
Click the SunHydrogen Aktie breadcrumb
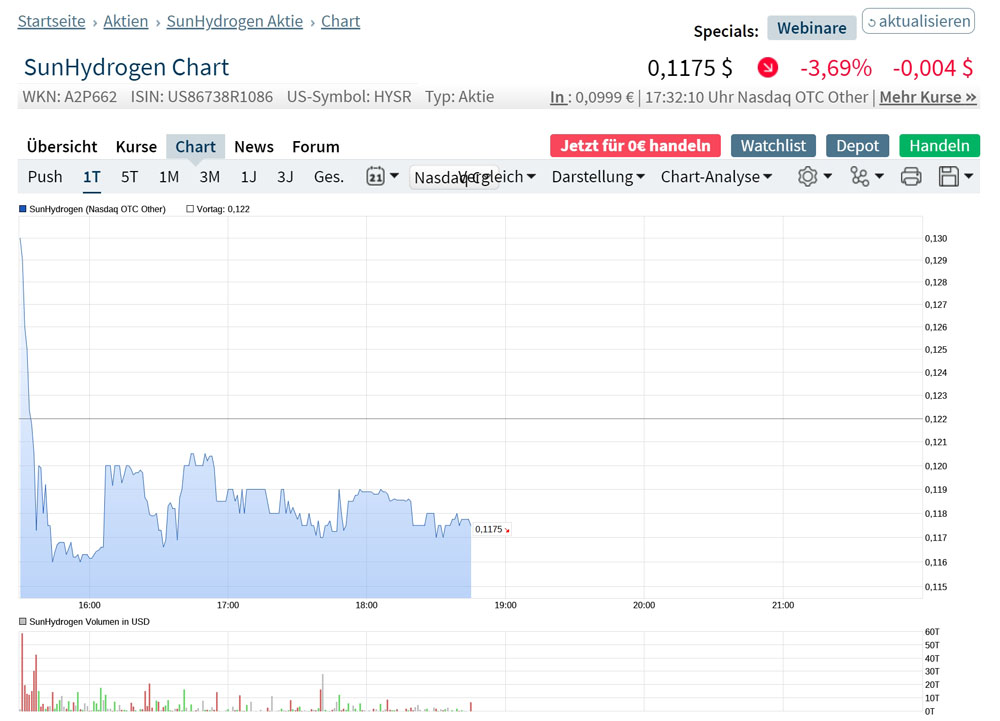click(x=235, y=21)
